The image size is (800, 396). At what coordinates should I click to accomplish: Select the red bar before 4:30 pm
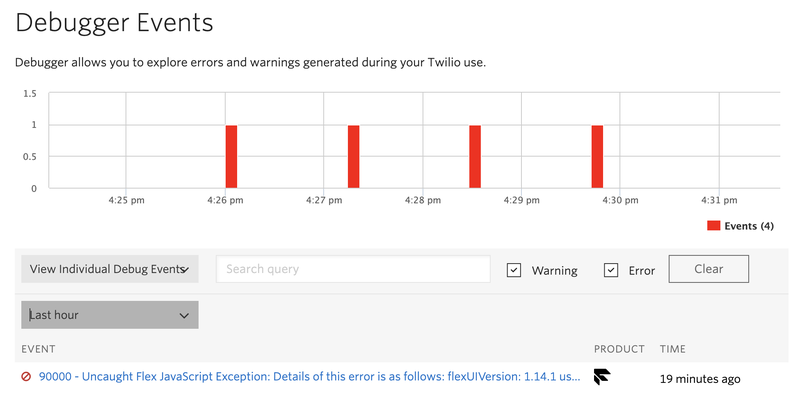tap(597, 157)
